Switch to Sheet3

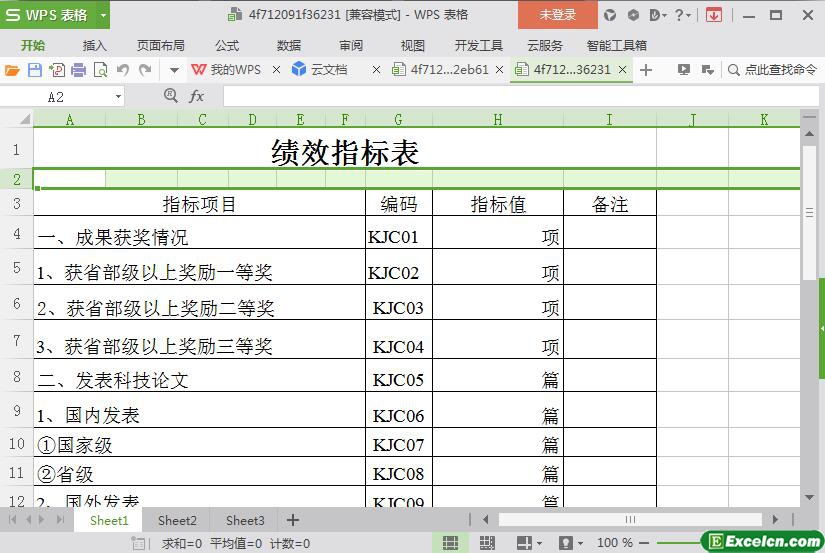245,520
